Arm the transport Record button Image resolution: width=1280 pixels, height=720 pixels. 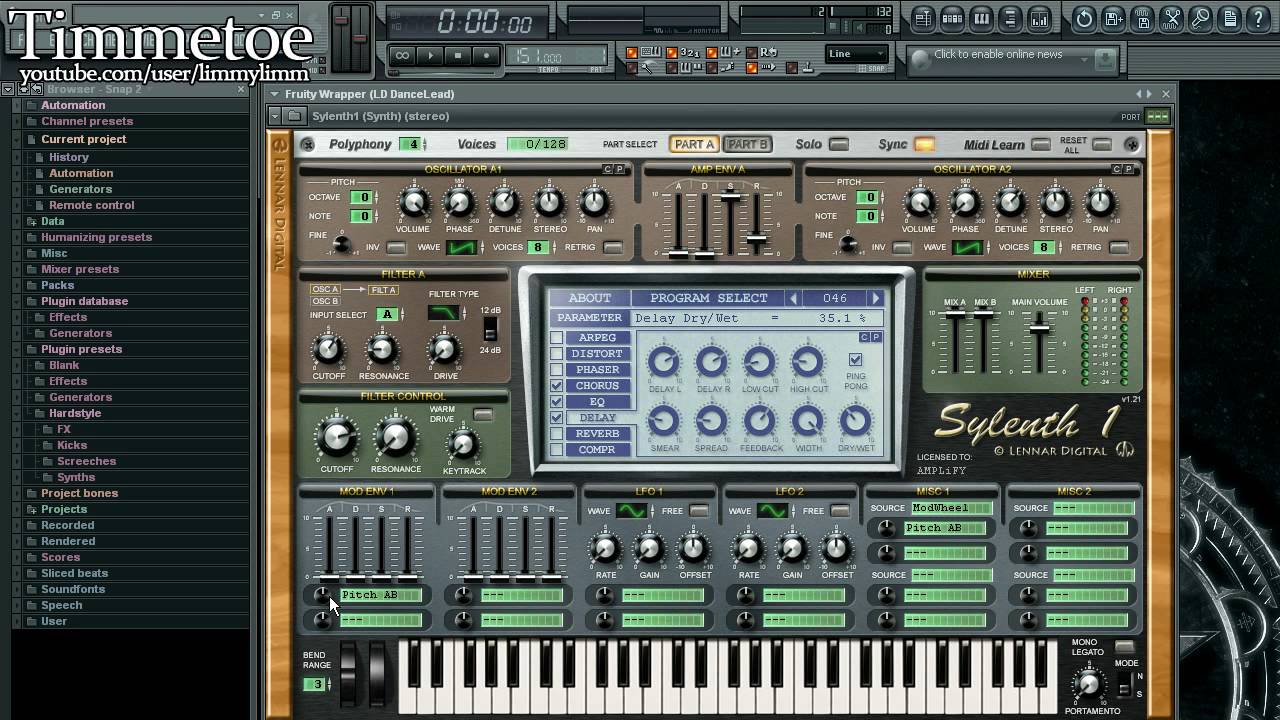click(486, 56)
